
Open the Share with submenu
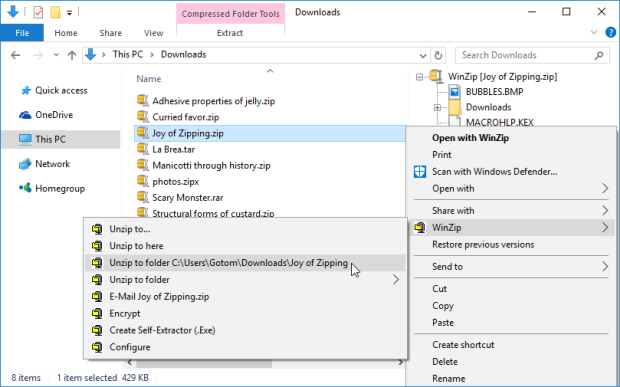pos(511,211)
